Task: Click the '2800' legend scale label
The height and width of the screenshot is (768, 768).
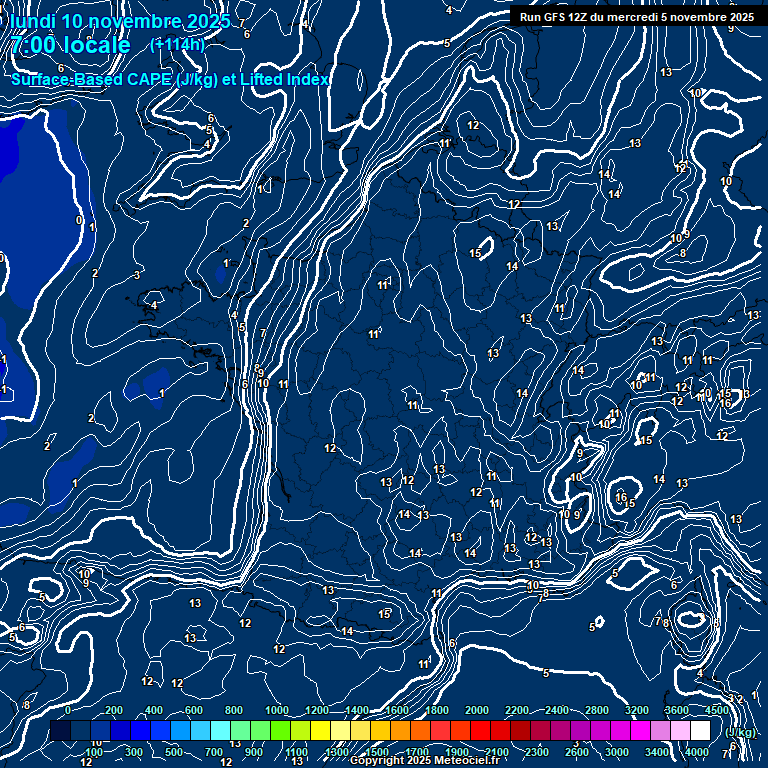Action: (x=597, y=710)
